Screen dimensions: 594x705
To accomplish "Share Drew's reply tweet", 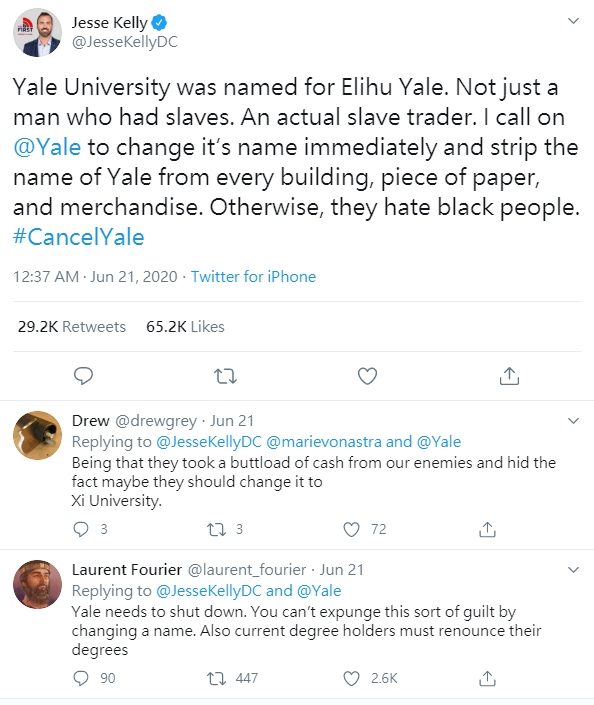I will (487, 529).
